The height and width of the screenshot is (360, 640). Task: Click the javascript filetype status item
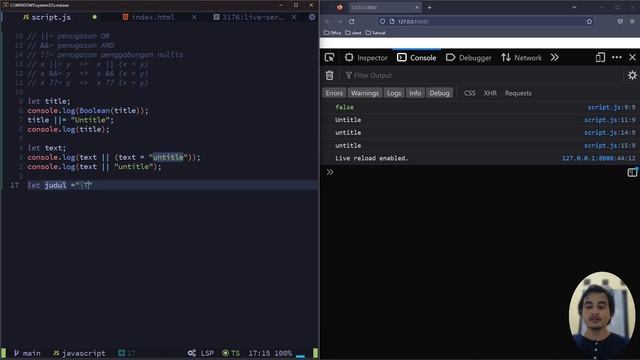point(79,353)
